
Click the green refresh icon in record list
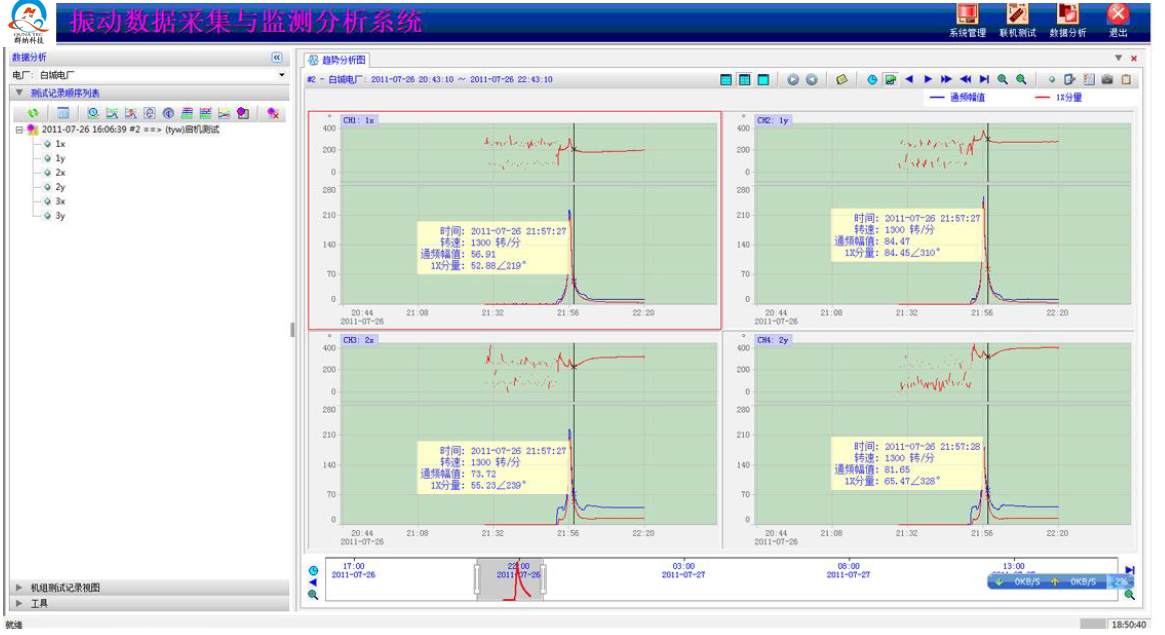33,114
